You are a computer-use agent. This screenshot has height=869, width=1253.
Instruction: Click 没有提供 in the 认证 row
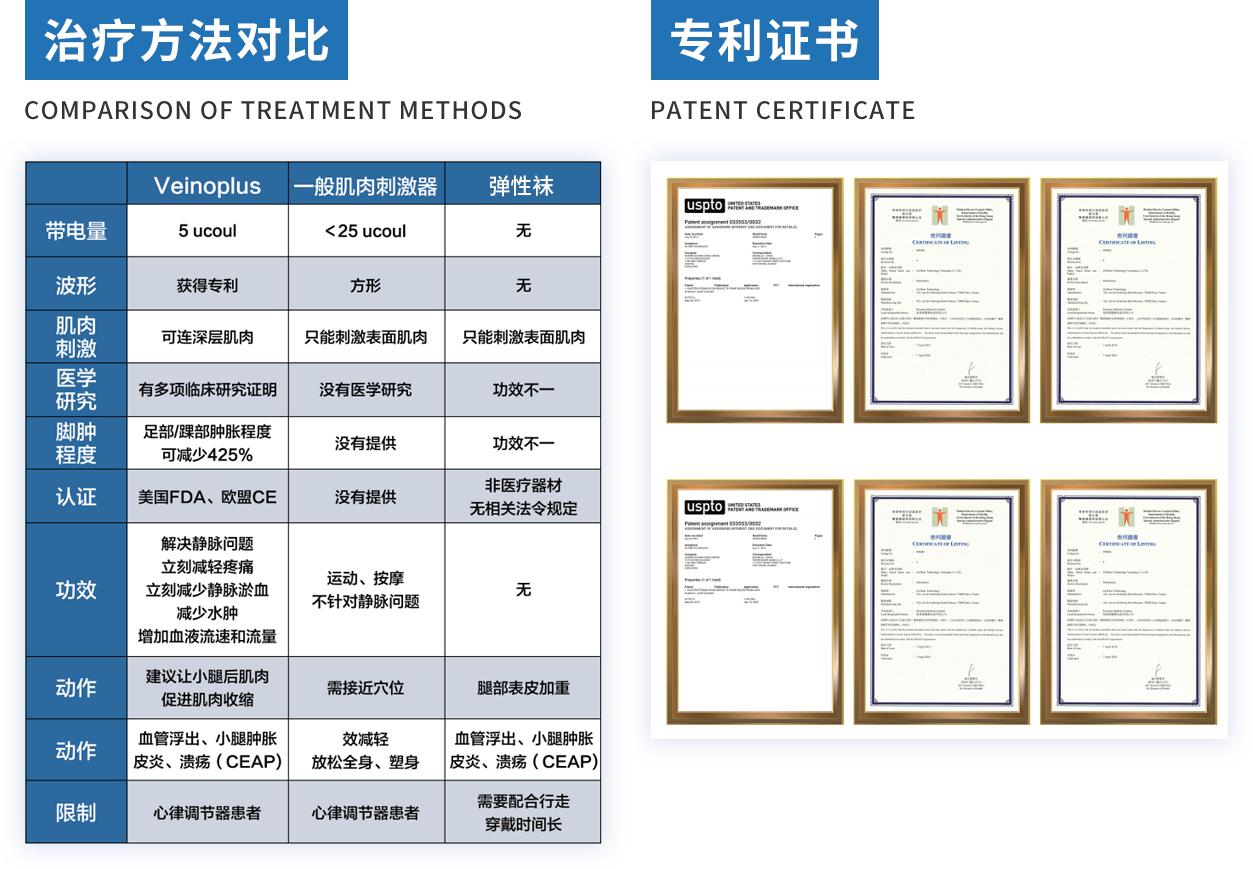[366, 497]
